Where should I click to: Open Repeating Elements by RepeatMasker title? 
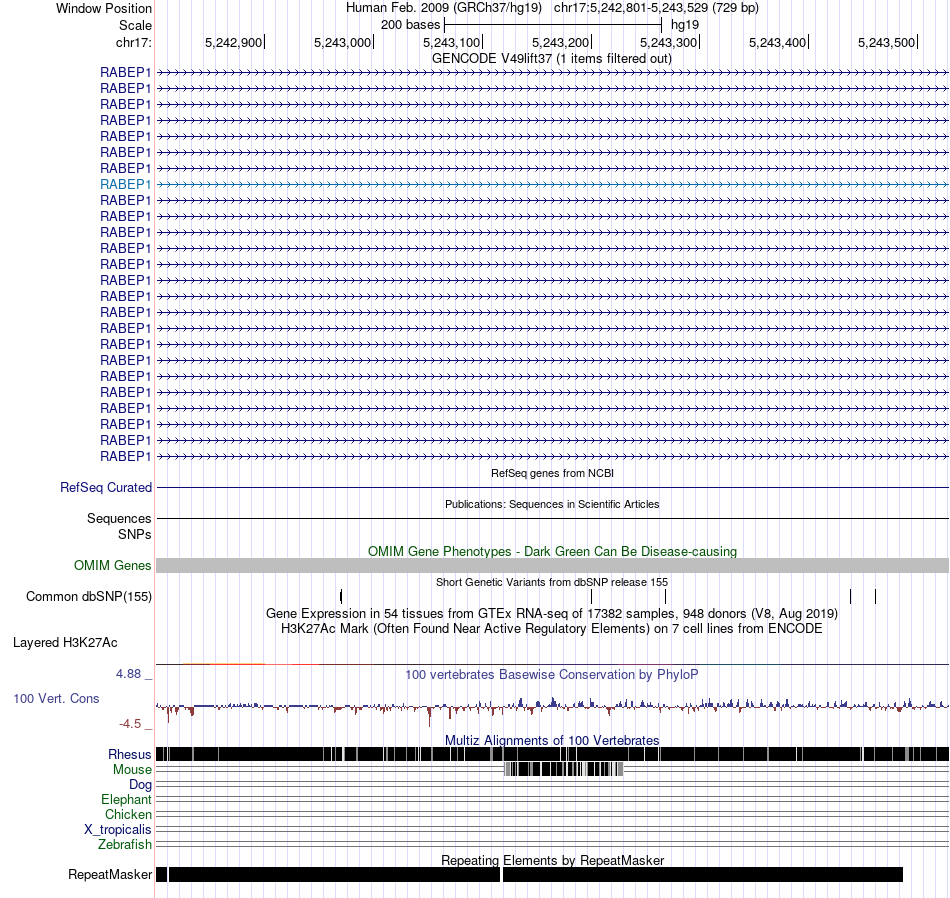click(552, 860)
